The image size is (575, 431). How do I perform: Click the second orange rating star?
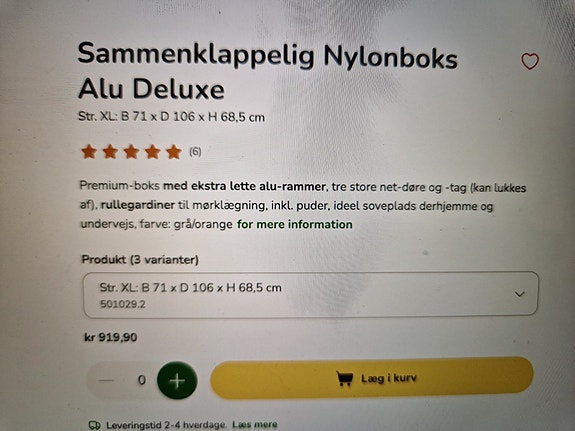click(110, 151)
